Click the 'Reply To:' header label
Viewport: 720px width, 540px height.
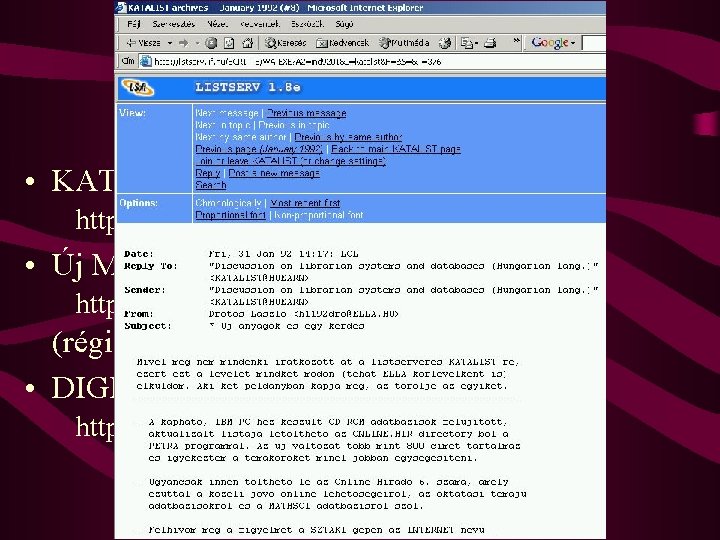[x=151, y=266]
